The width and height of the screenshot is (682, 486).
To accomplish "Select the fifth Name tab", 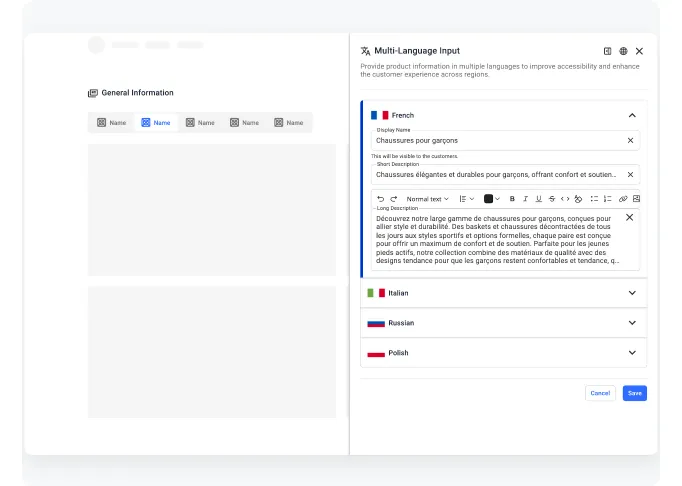I will pyautogui.click(x=289, y=123).
